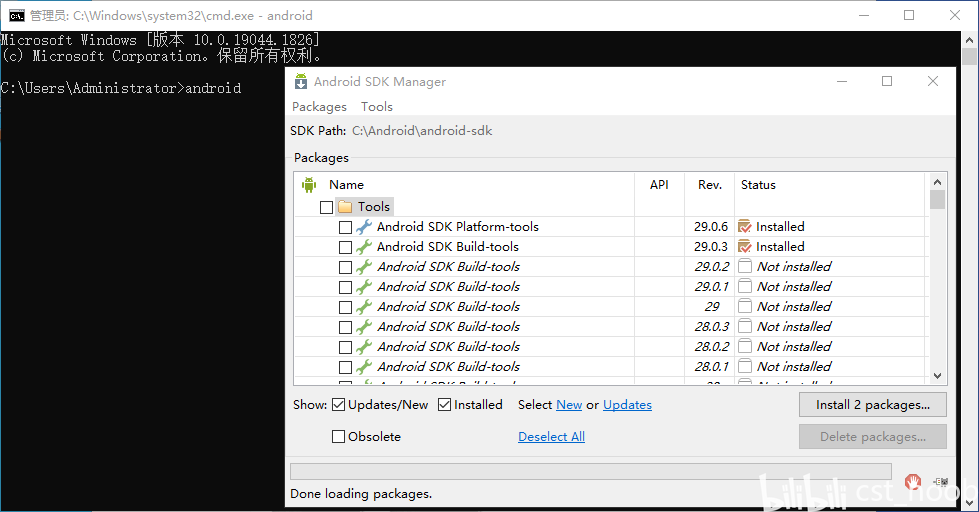Click revision 29.0.6 cell
The height and width of the screenshot is (512, 979).
coord(711,227)
